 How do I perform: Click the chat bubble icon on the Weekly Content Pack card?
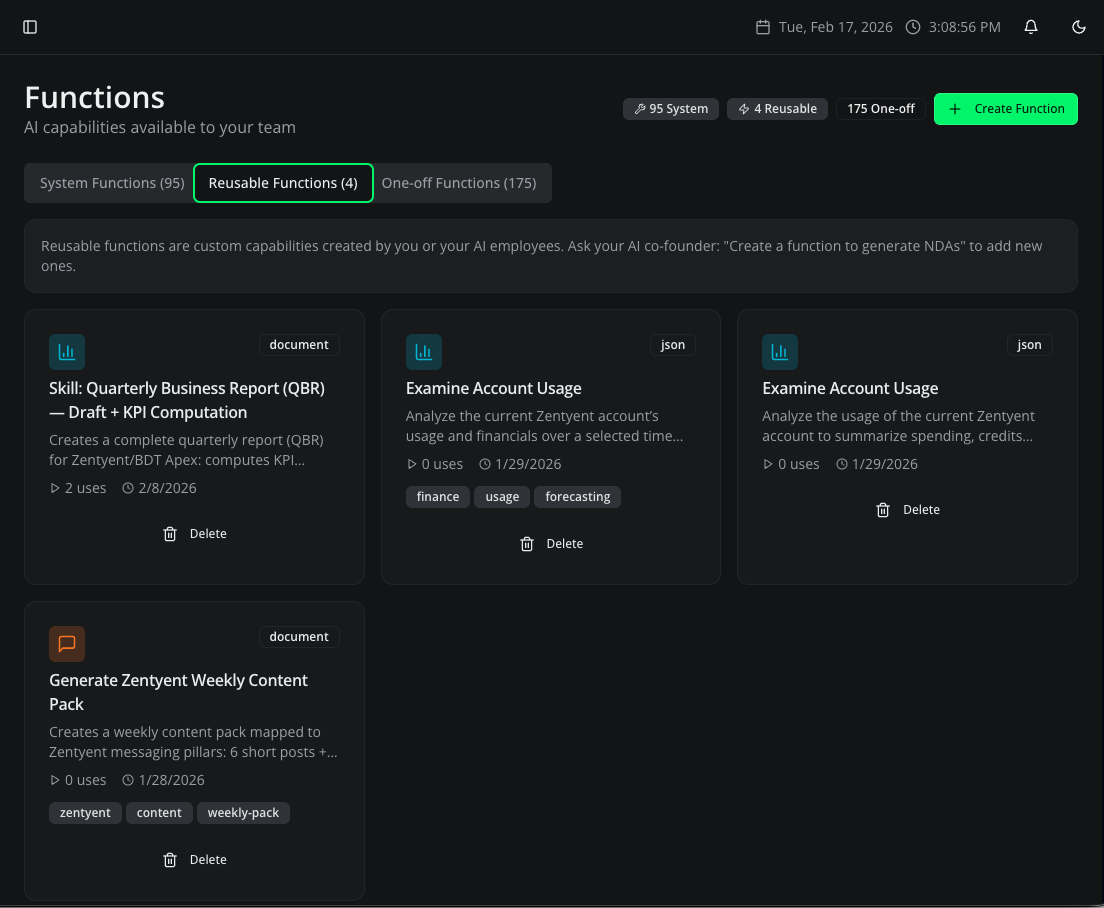(67, 644)
